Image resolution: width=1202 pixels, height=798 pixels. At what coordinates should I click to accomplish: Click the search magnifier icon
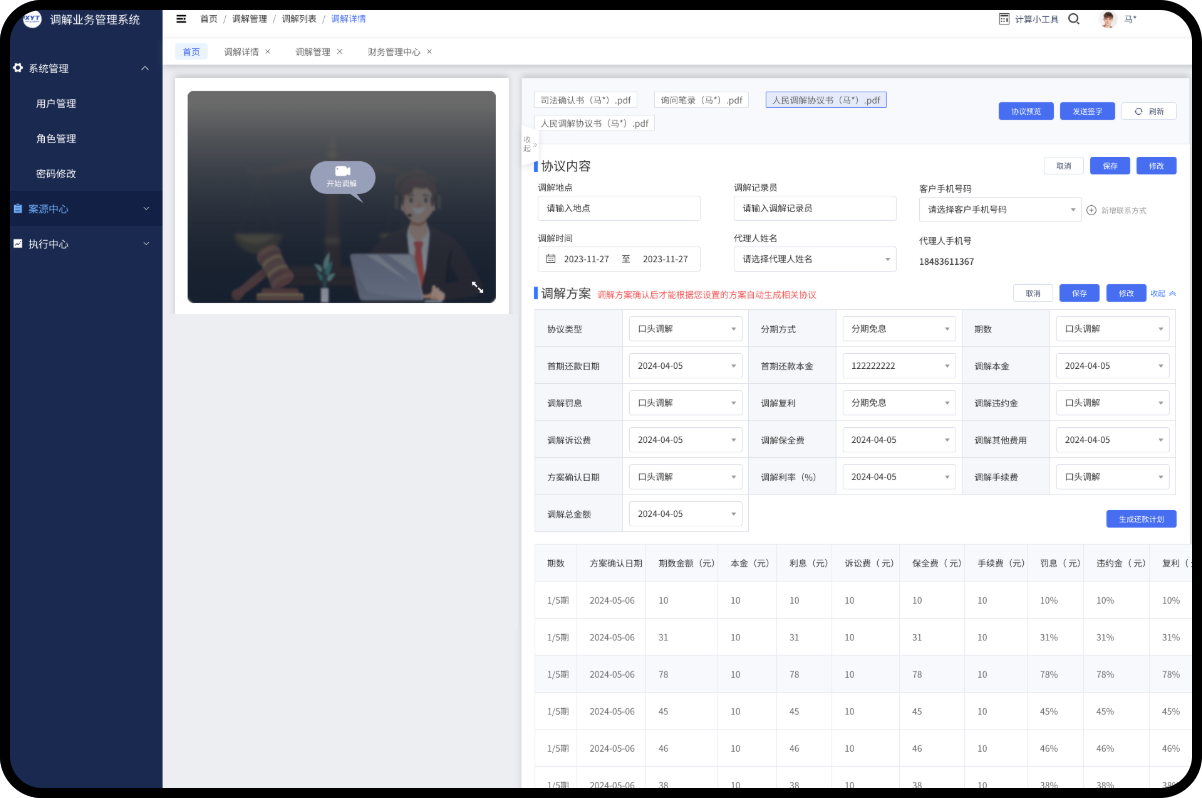[1074, 19]
